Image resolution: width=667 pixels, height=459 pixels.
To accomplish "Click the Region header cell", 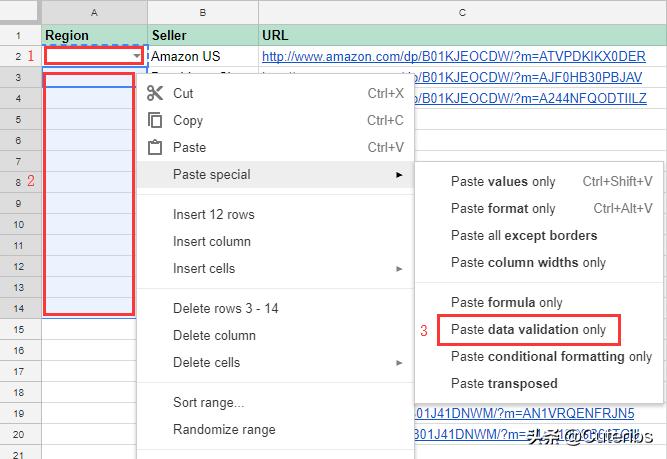I will click(94, 35).
